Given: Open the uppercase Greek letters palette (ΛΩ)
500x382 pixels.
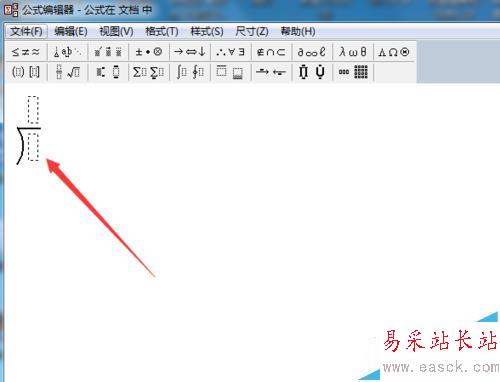Looking at the screenshot, I should (394, 52).
